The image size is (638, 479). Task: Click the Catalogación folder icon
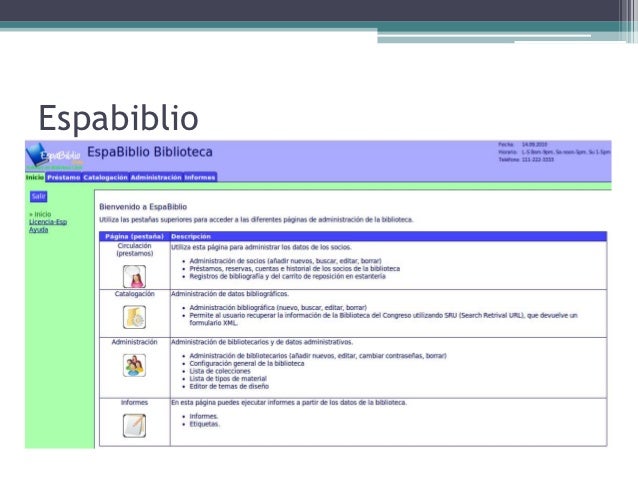coord(134,317)
